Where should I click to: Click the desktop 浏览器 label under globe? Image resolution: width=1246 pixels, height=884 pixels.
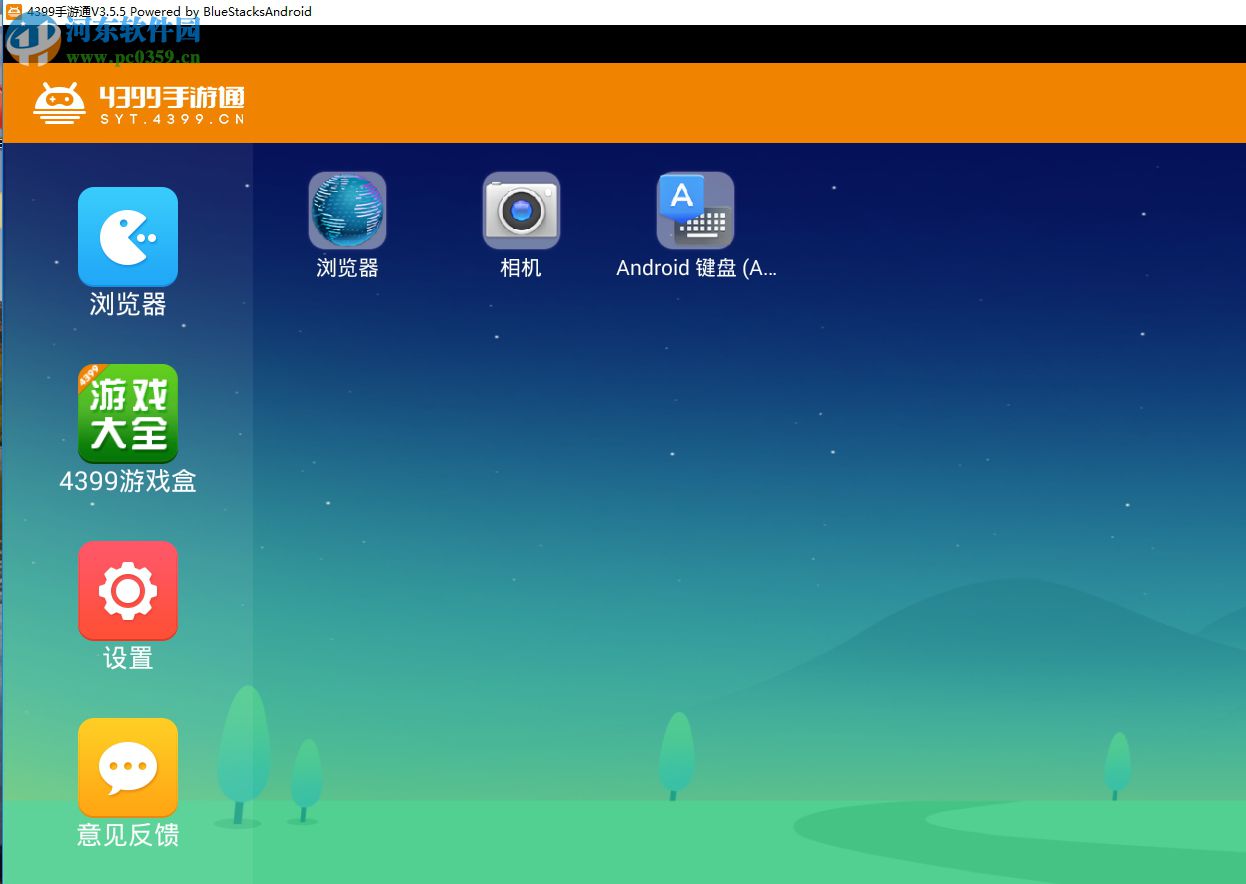tap(347, 268)
